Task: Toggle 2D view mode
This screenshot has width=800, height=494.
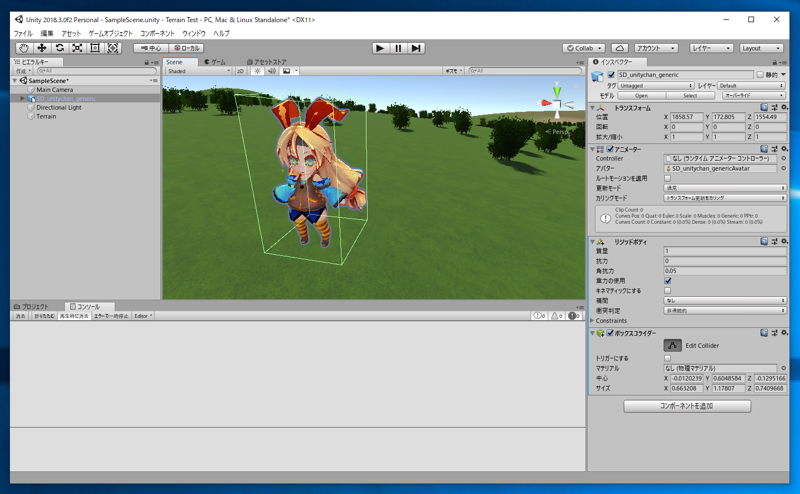Action: (x=240, y=71)
